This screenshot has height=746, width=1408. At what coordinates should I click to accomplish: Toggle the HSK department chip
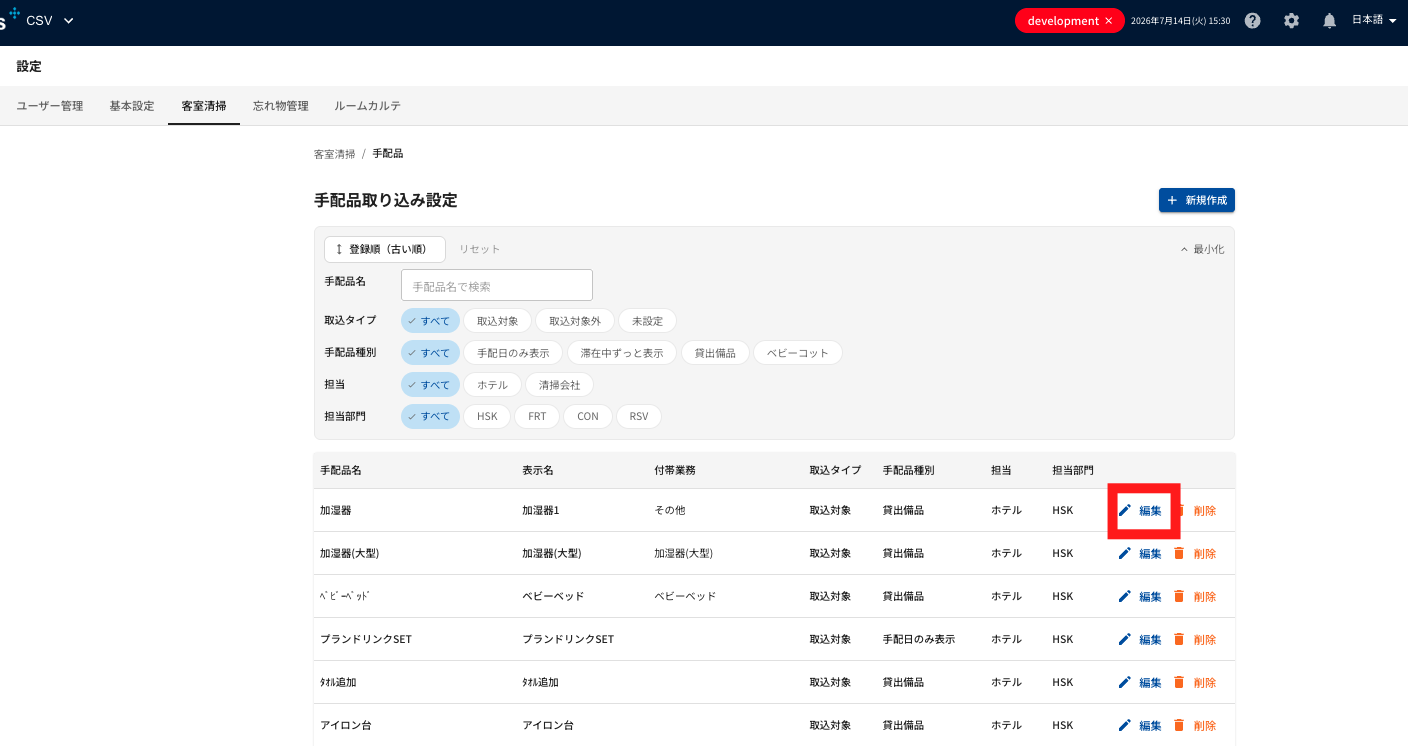coord(487,417)
